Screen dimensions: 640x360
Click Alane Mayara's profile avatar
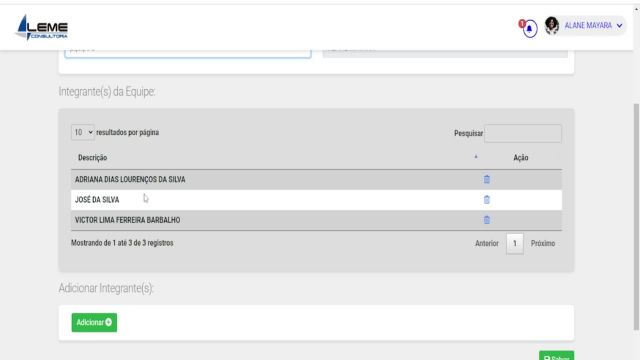552,26
